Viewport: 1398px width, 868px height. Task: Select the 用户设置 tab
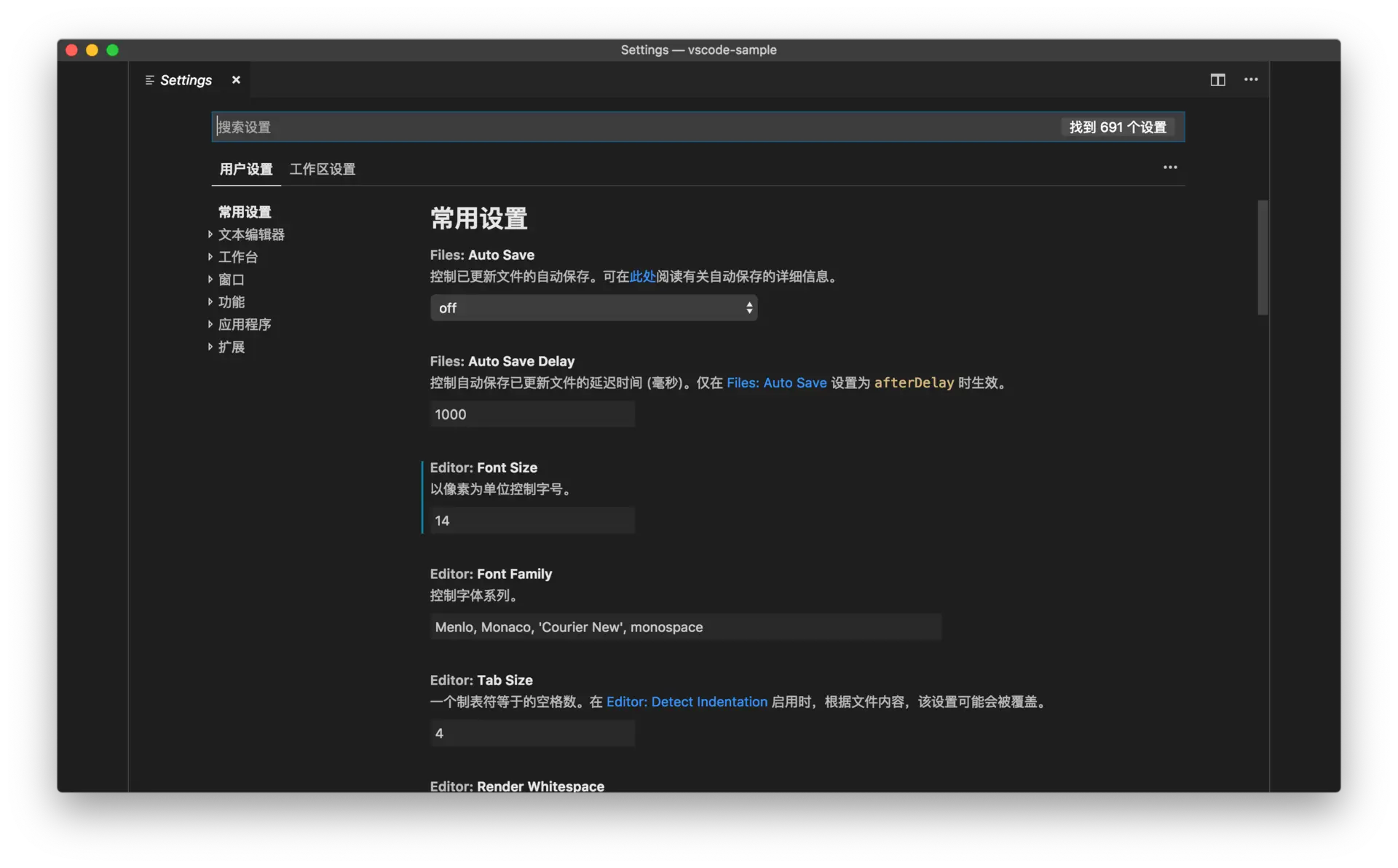click(246, 169)
